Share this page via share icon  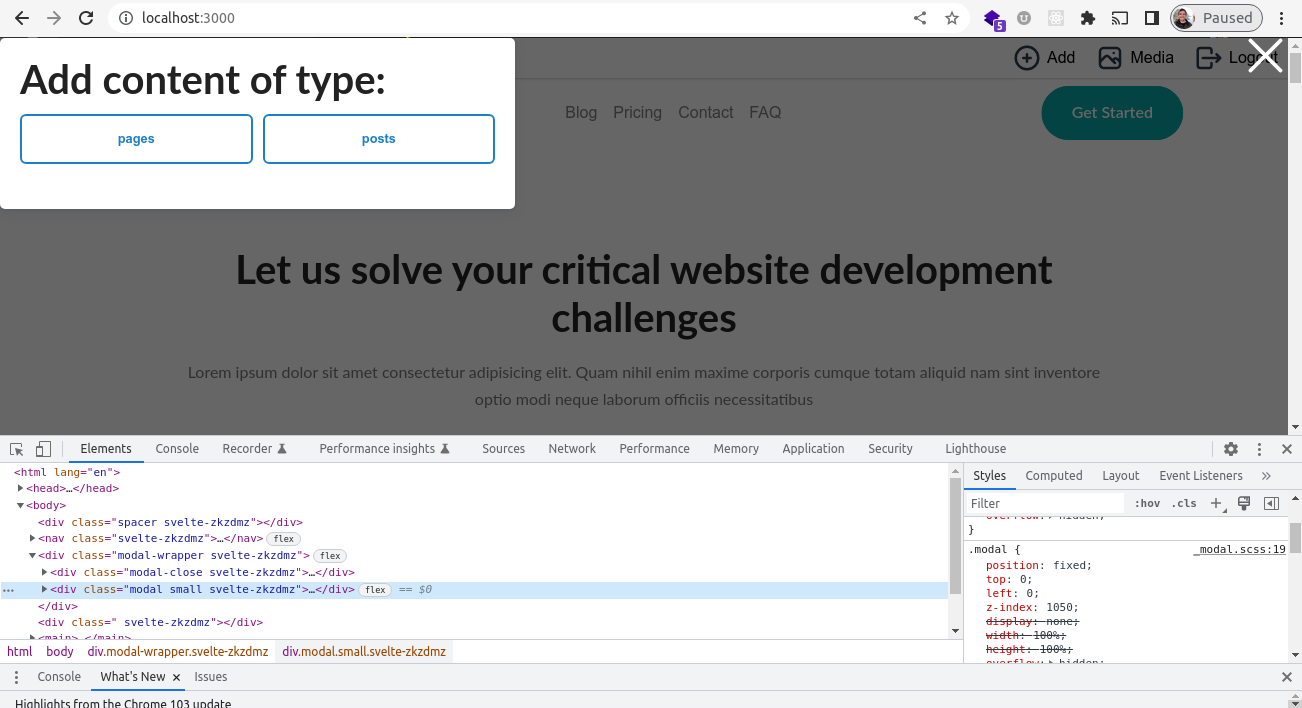[x=920, y=18]
